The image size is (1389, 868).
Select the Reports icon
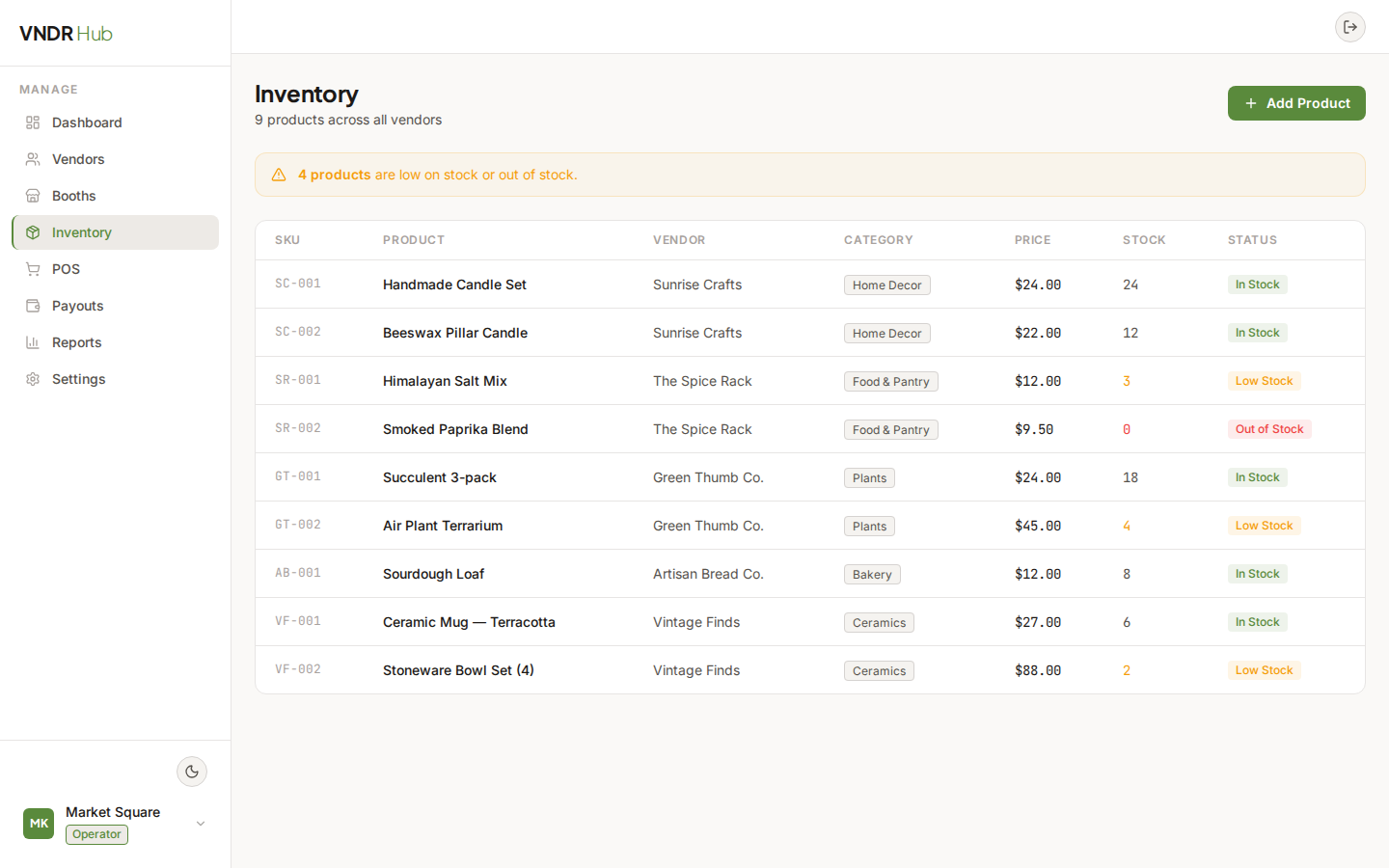coord(35,342)
